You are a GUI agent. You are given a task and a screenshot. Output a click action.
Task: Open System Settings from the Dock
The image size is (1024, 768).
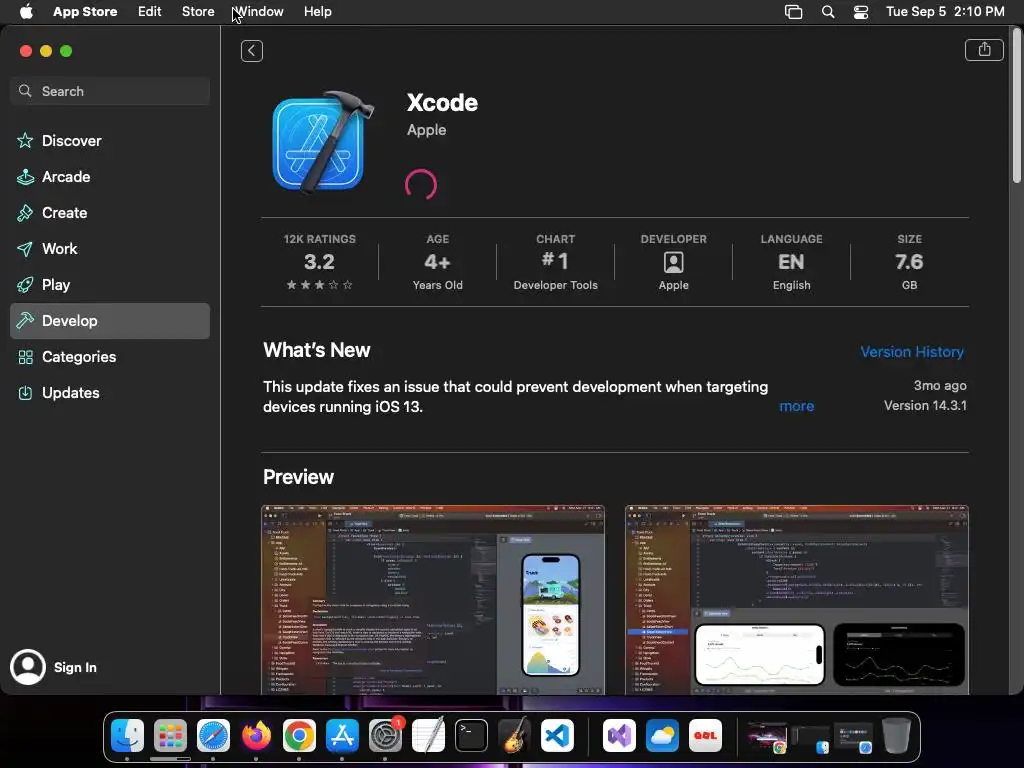coord(385,735)
